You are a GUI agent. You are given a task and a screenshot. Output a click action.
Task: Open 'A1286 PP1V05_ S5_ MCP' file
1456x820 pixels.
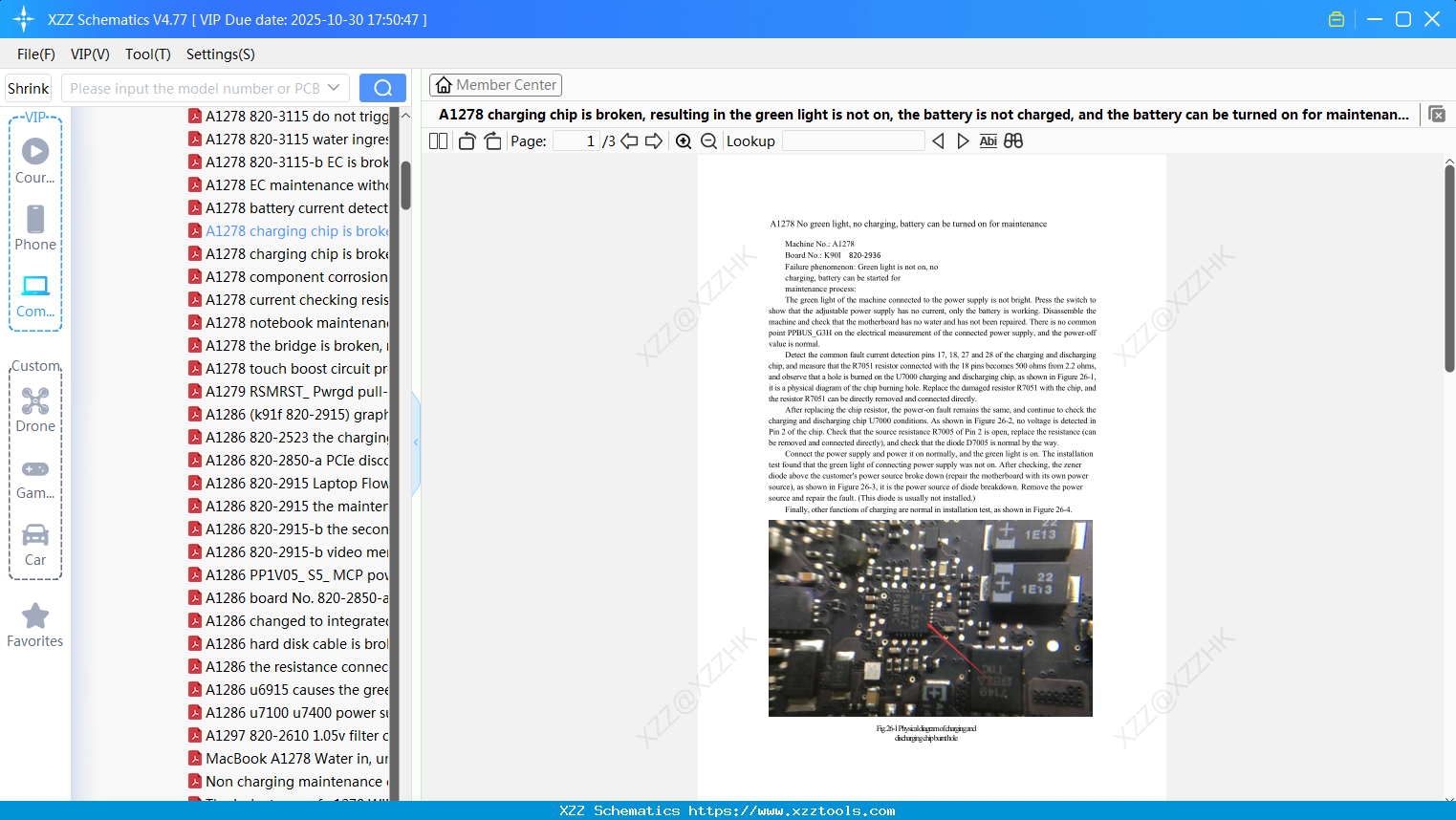click(289, 574)
